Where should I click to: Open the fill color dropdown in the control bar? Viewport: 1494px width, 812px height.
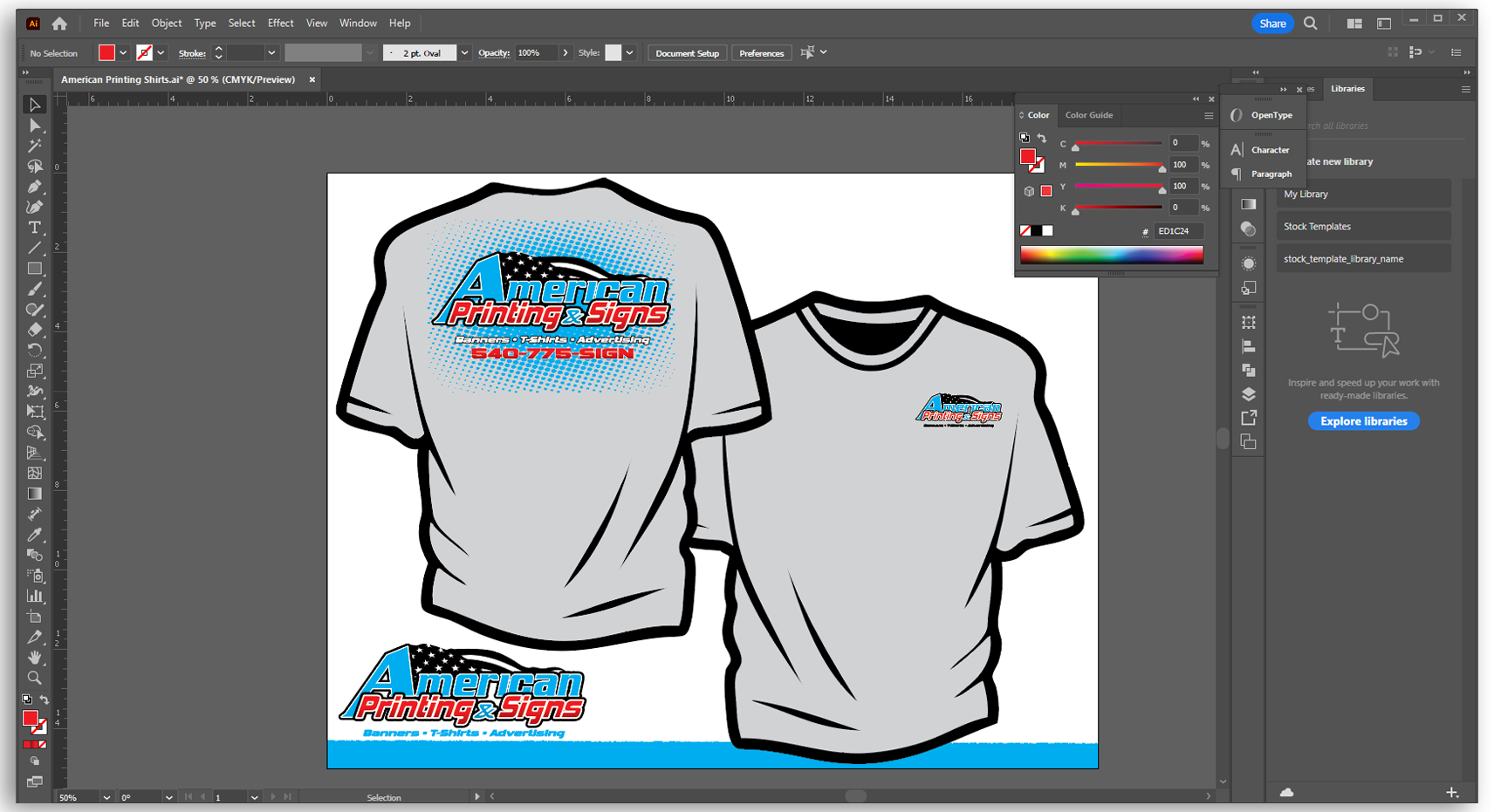123,52
